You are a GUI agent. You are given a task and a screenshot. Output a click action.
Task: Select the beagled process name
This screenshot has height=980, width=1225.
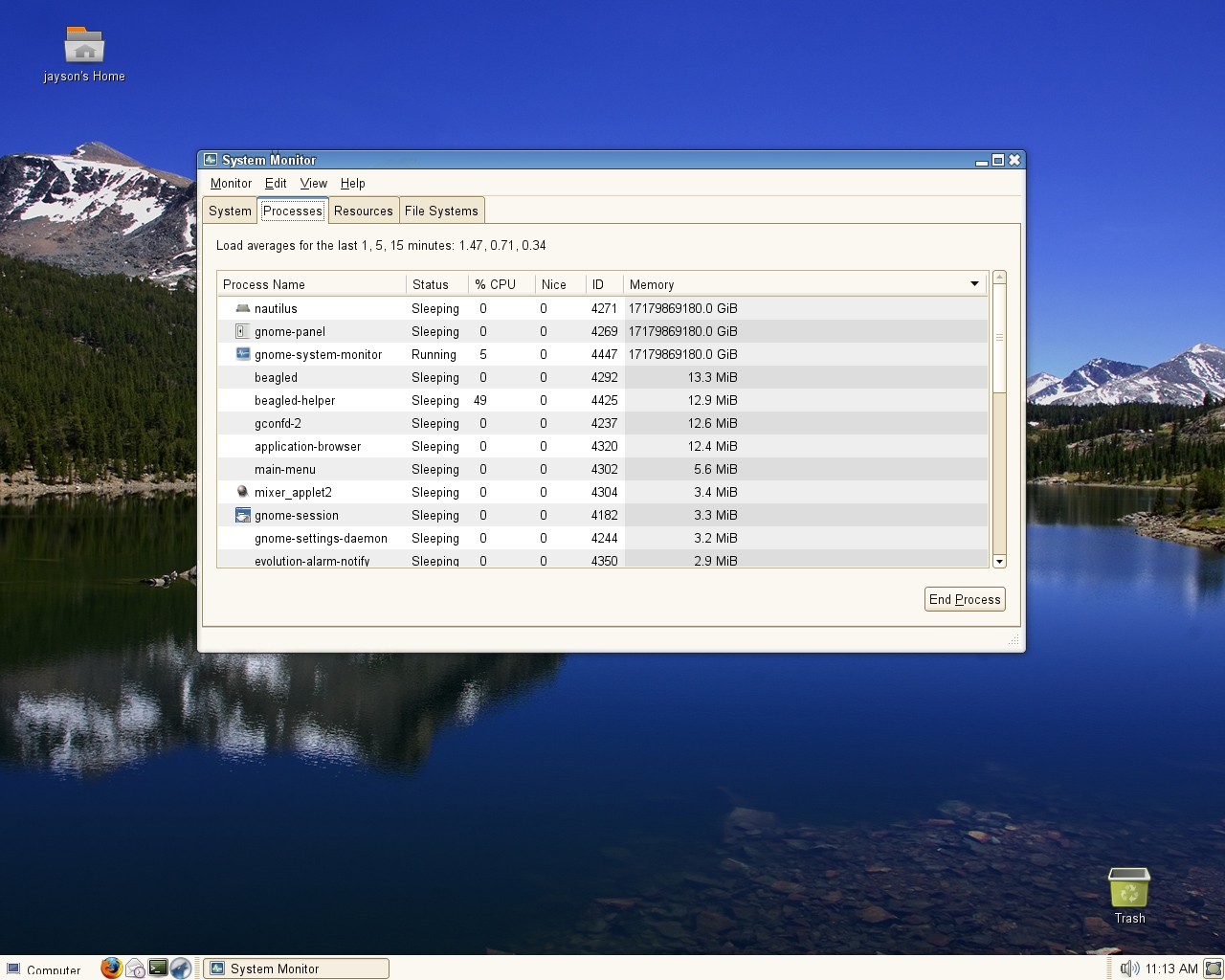point(276,377)
